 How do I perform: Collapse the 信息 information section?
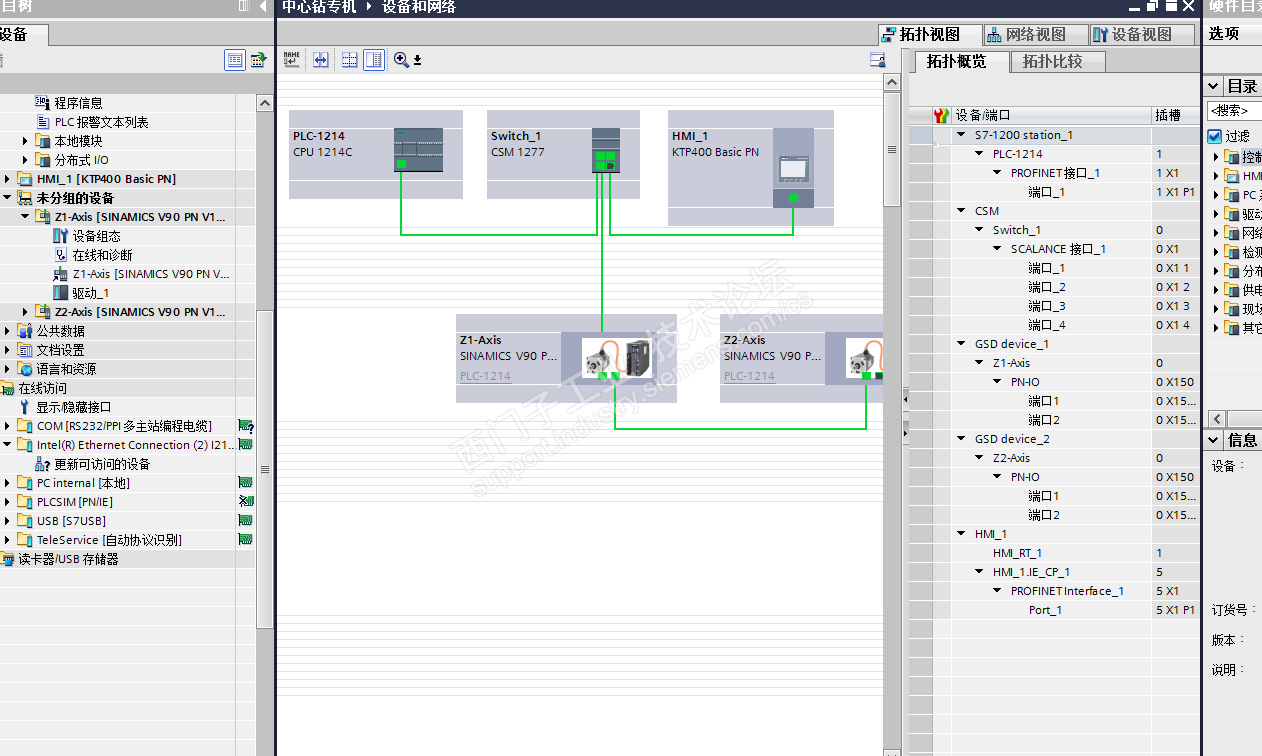pos(1213,440)
